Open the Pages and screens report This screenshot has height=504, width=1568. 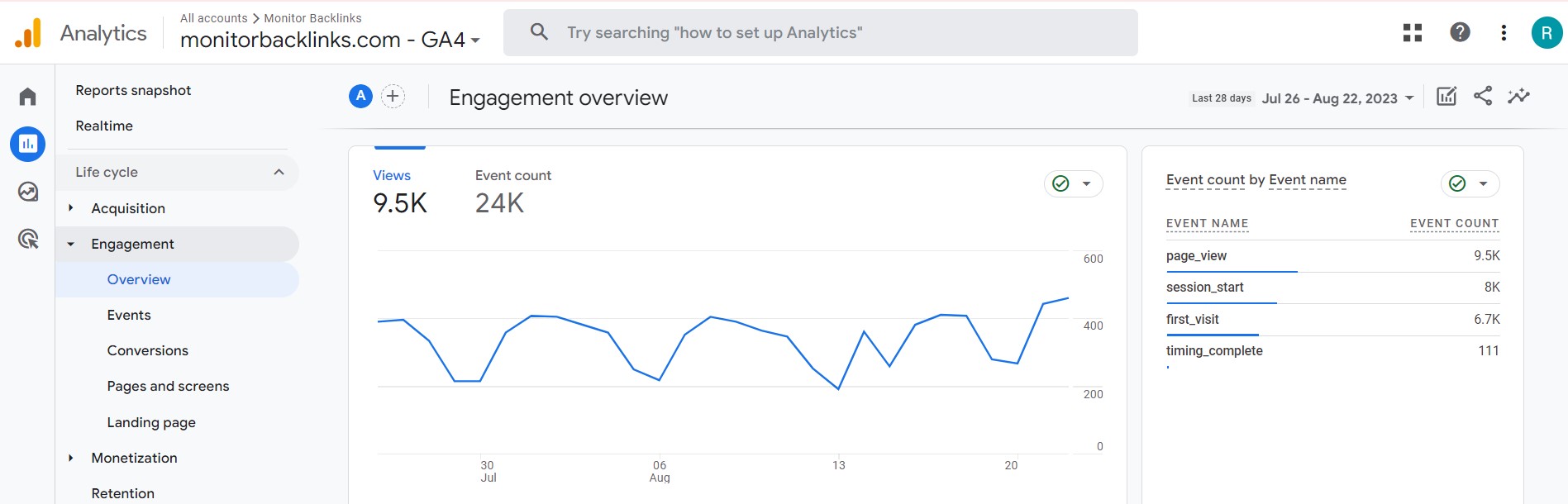[x=168, y=386]
